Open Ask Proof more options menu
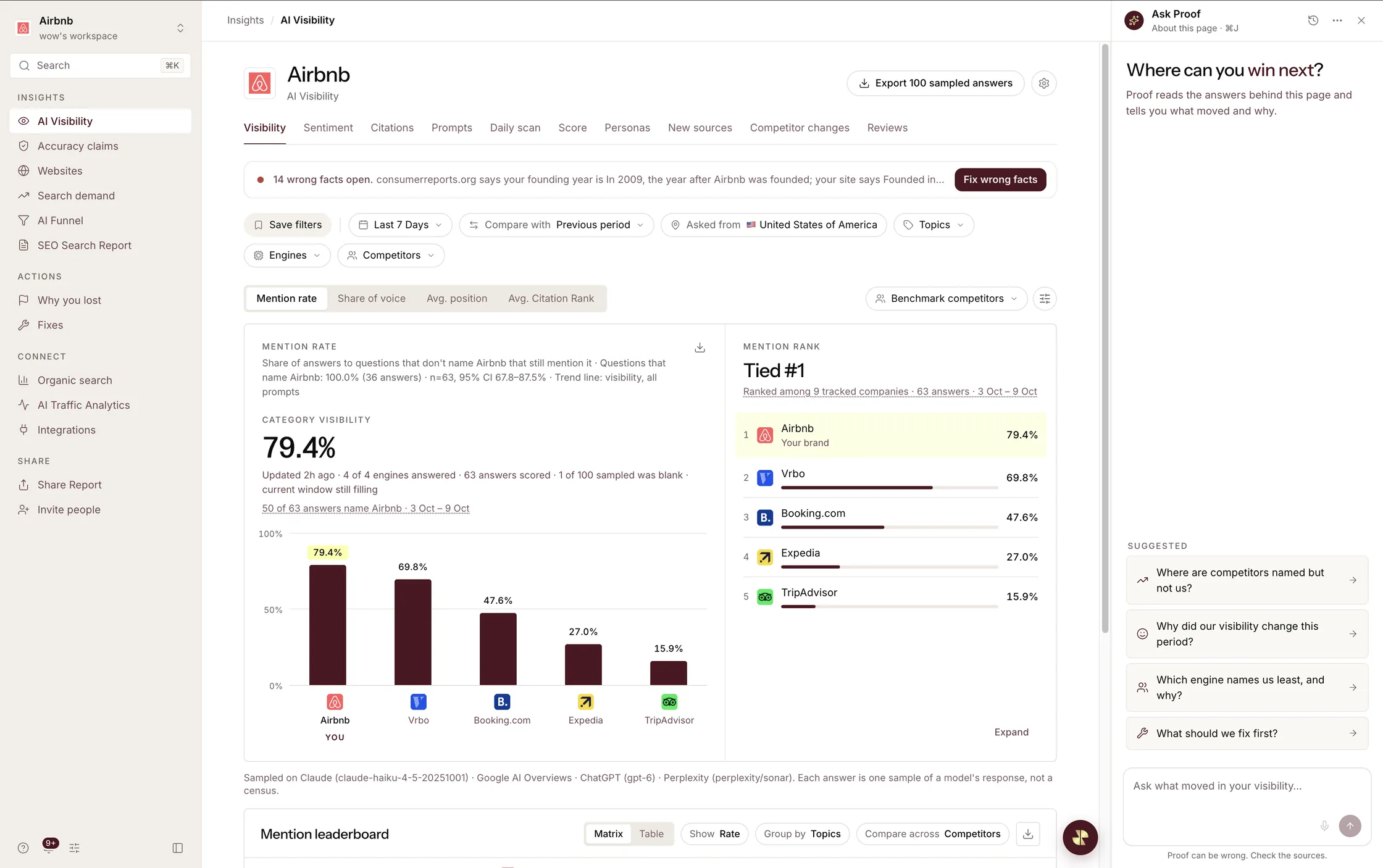Screen dimensions: 1383x868 (x=1337, y=20)
